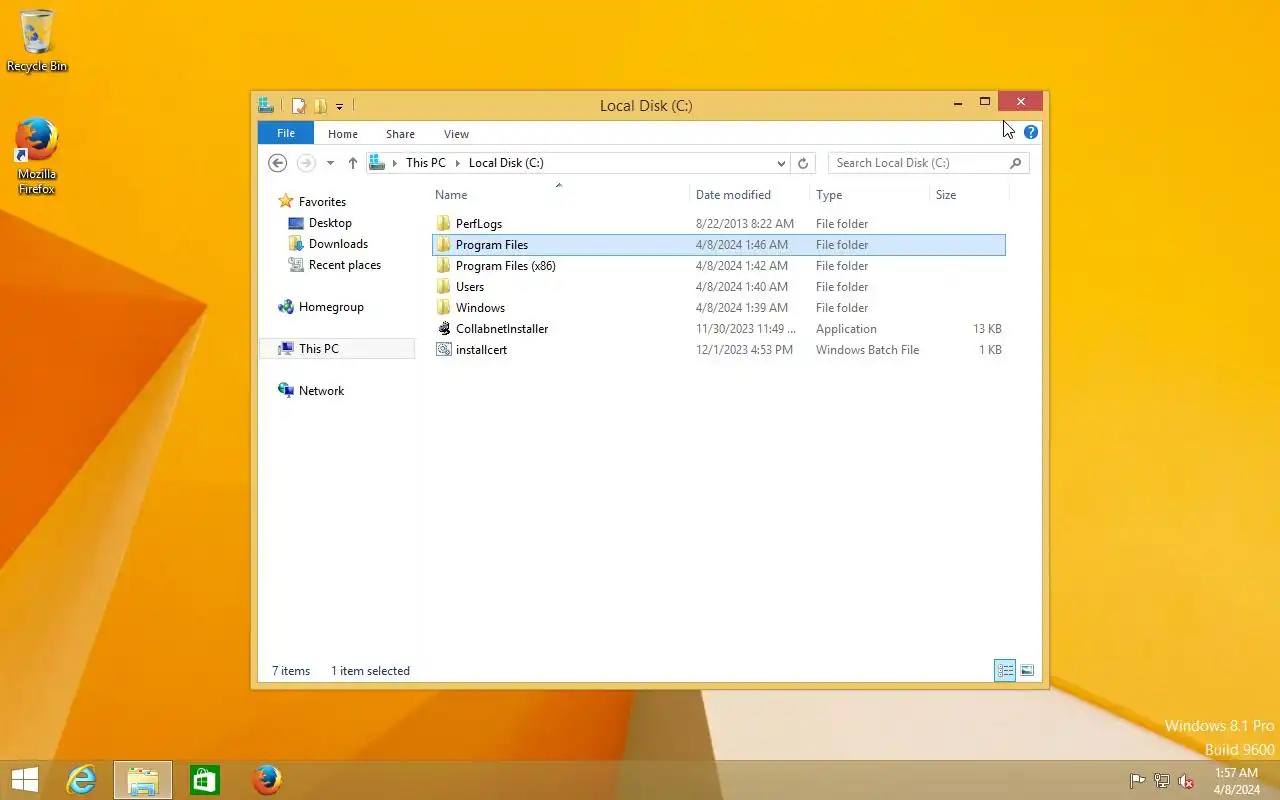
Task: Click the Users date 4/8/2024 1:40 AM
Action: point(742,287)
